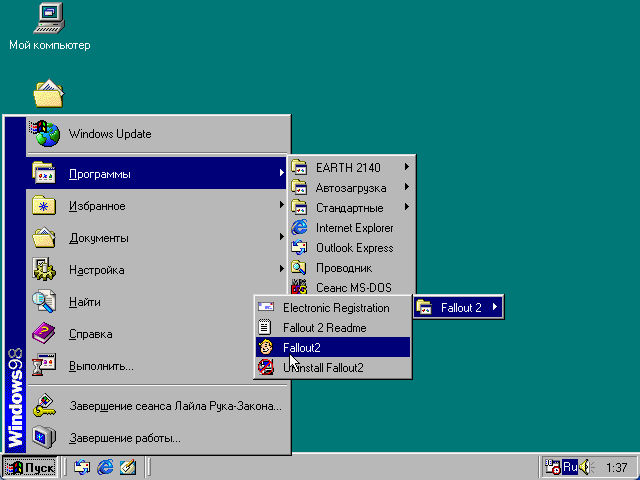Click the Windows Update globe icon
This screenshot has width=640, height=480.
[x=45, y=133]
